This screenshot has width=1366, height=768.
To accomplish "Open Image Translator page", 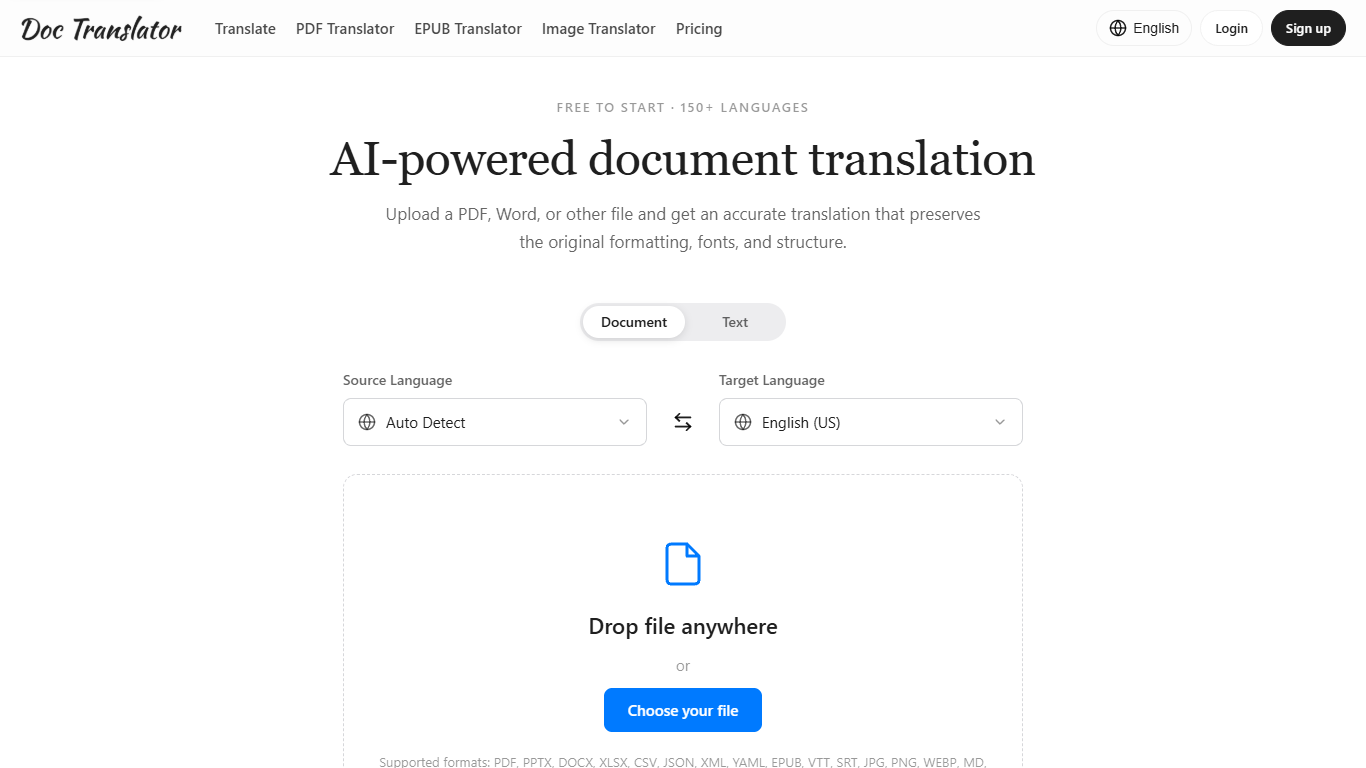I will point(599,29).
